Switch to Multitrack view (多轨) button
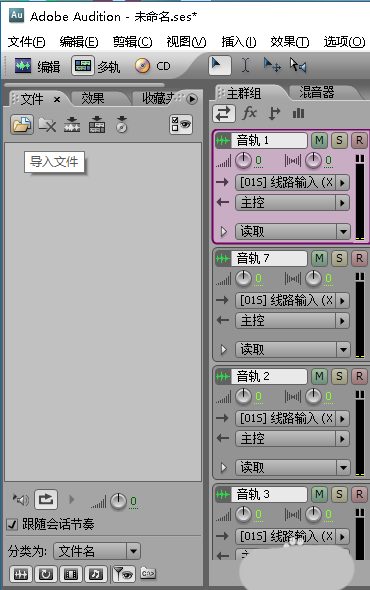 point(96,66)
